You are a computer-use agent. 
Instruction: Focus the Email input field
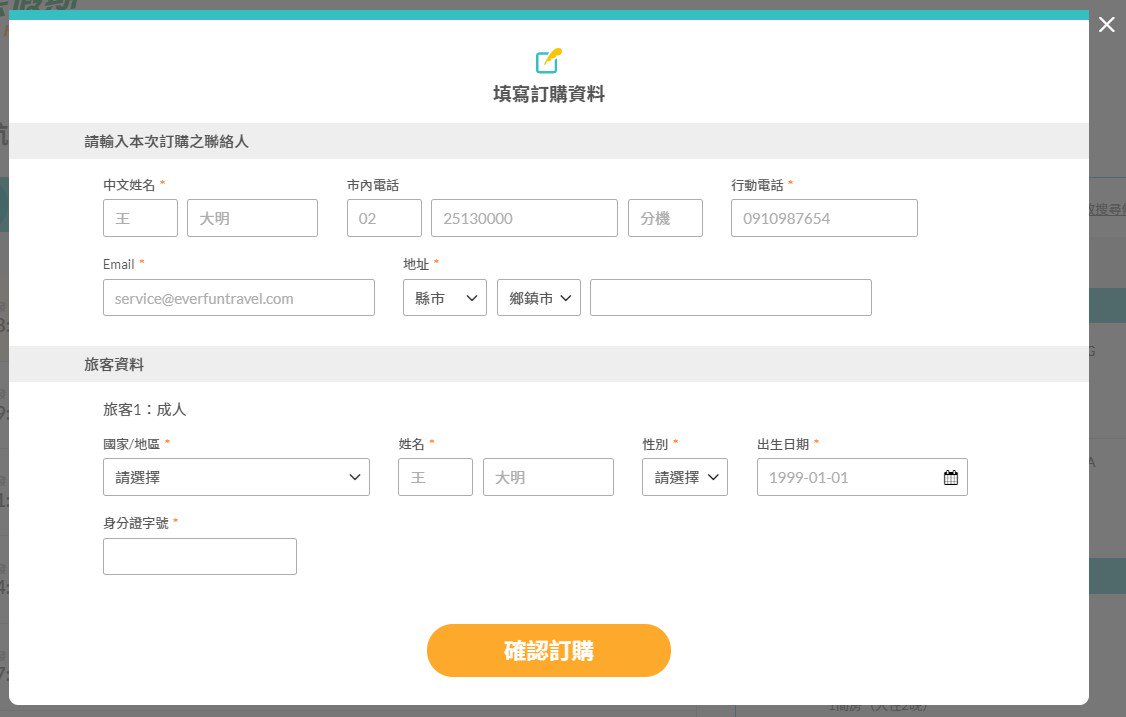[x=238, y=298]
